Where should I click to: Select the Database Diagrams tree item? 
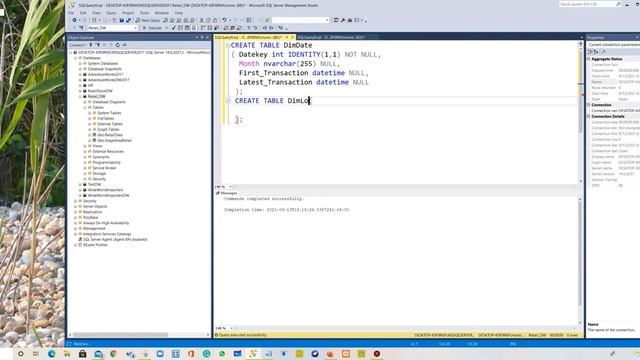(109, 102)
